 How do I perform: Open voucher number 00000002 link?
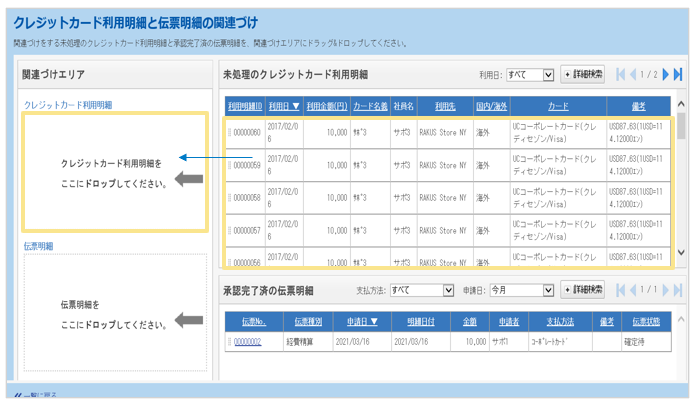pos(247,342)
